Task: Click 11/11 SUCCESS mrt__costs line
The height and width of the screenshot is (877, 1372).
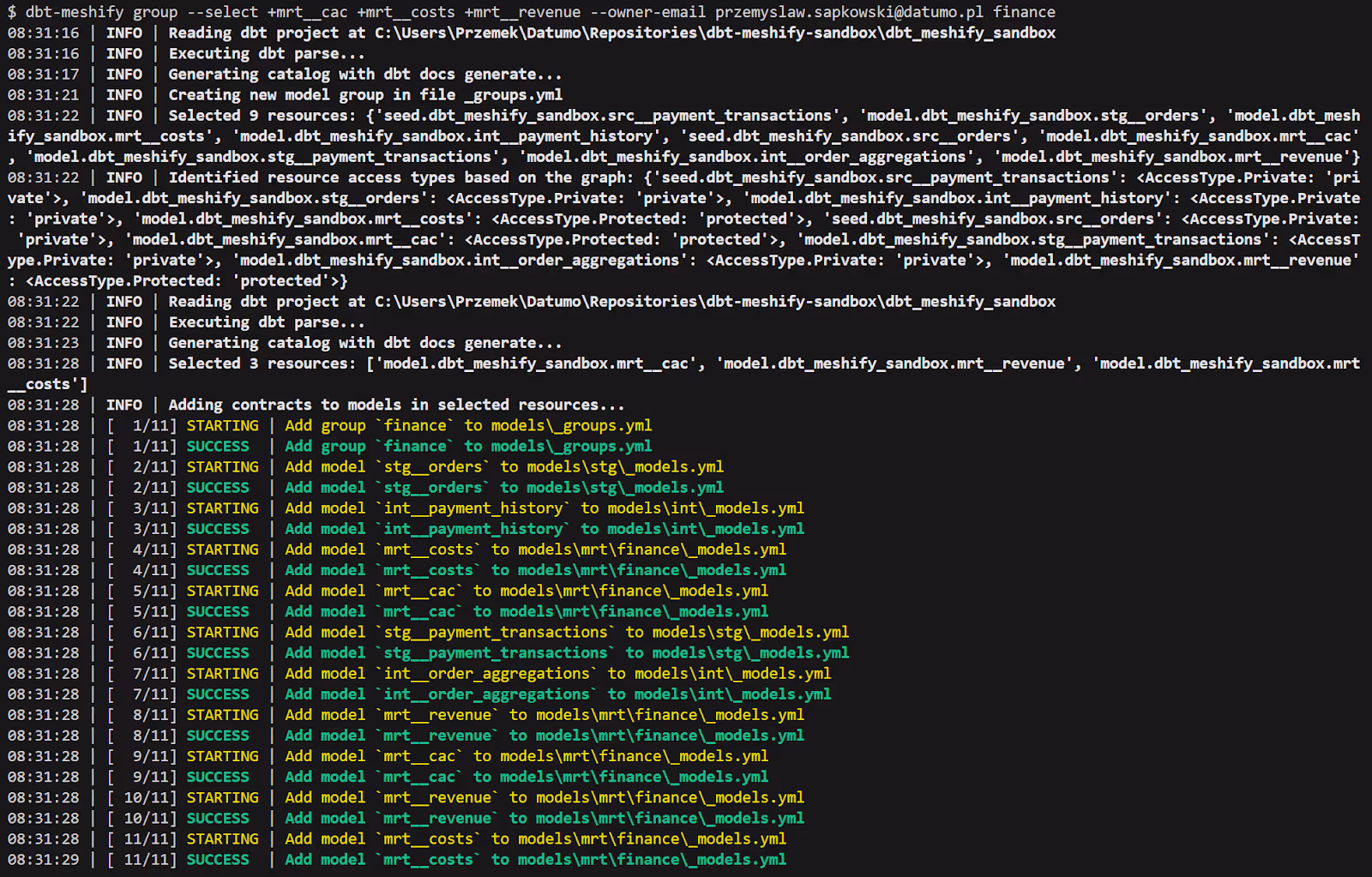Action: [397, 859]
